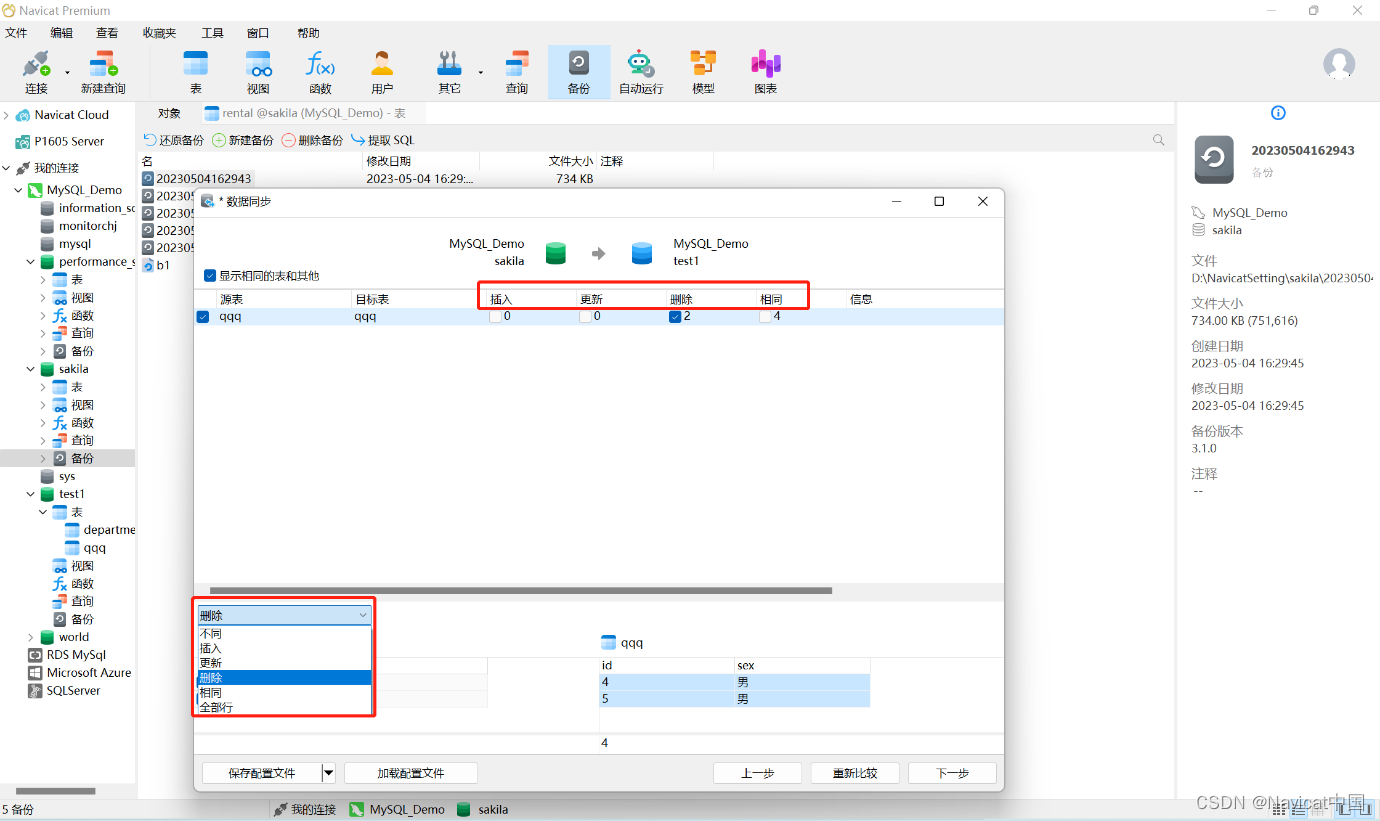Click the horizontal scrollbar in data sync dialog

point(520,590)
